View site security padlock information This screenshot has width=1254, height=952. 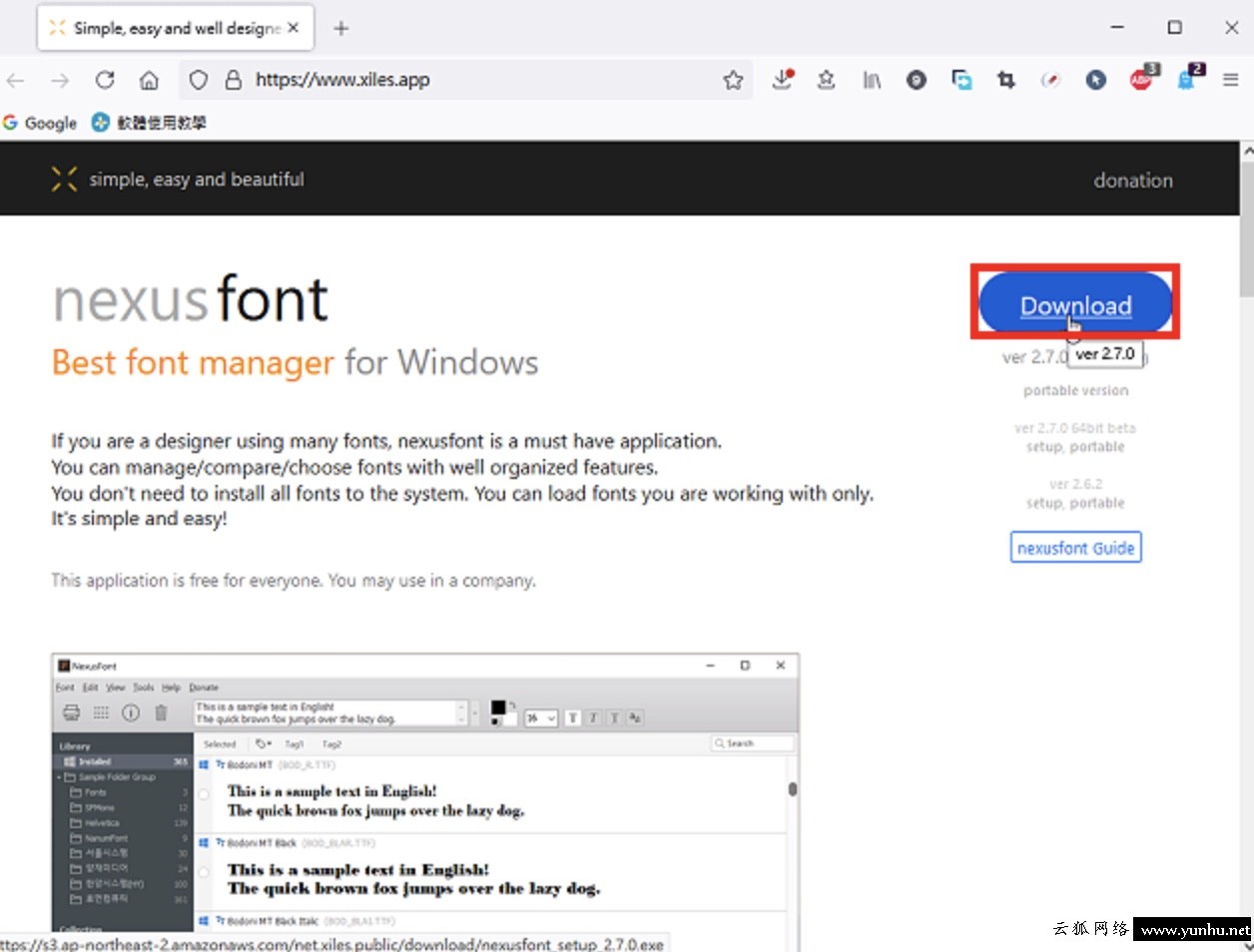click(x=233, y=80)
